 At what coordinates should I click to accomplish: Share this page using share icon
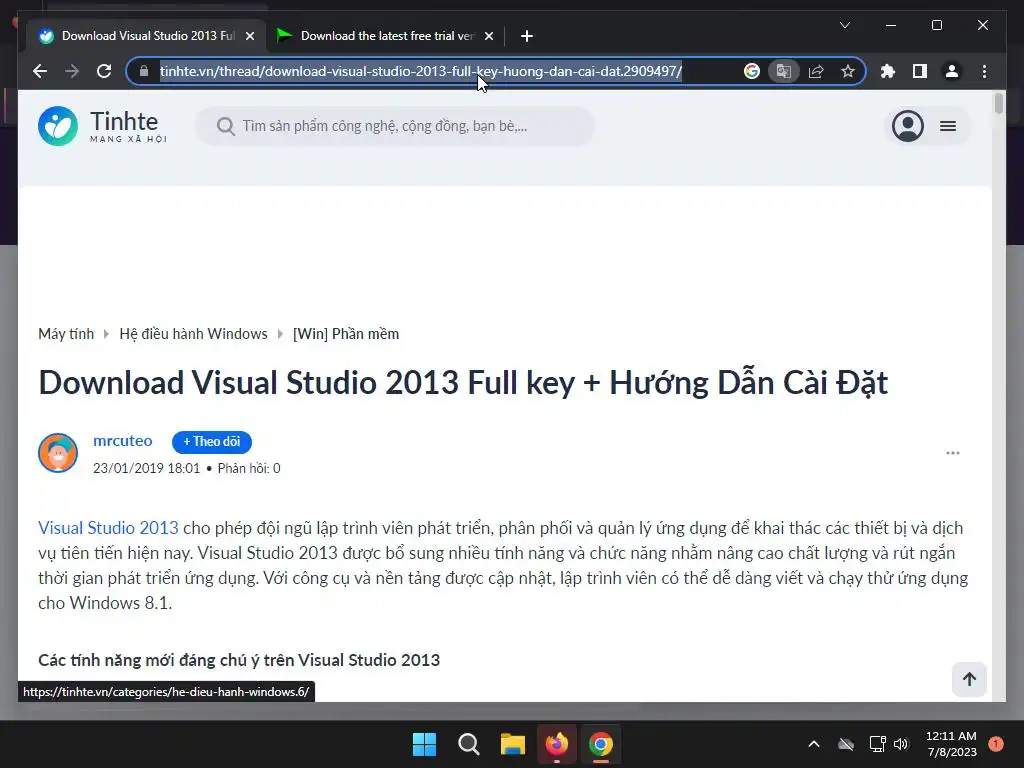tap(816, 71)
